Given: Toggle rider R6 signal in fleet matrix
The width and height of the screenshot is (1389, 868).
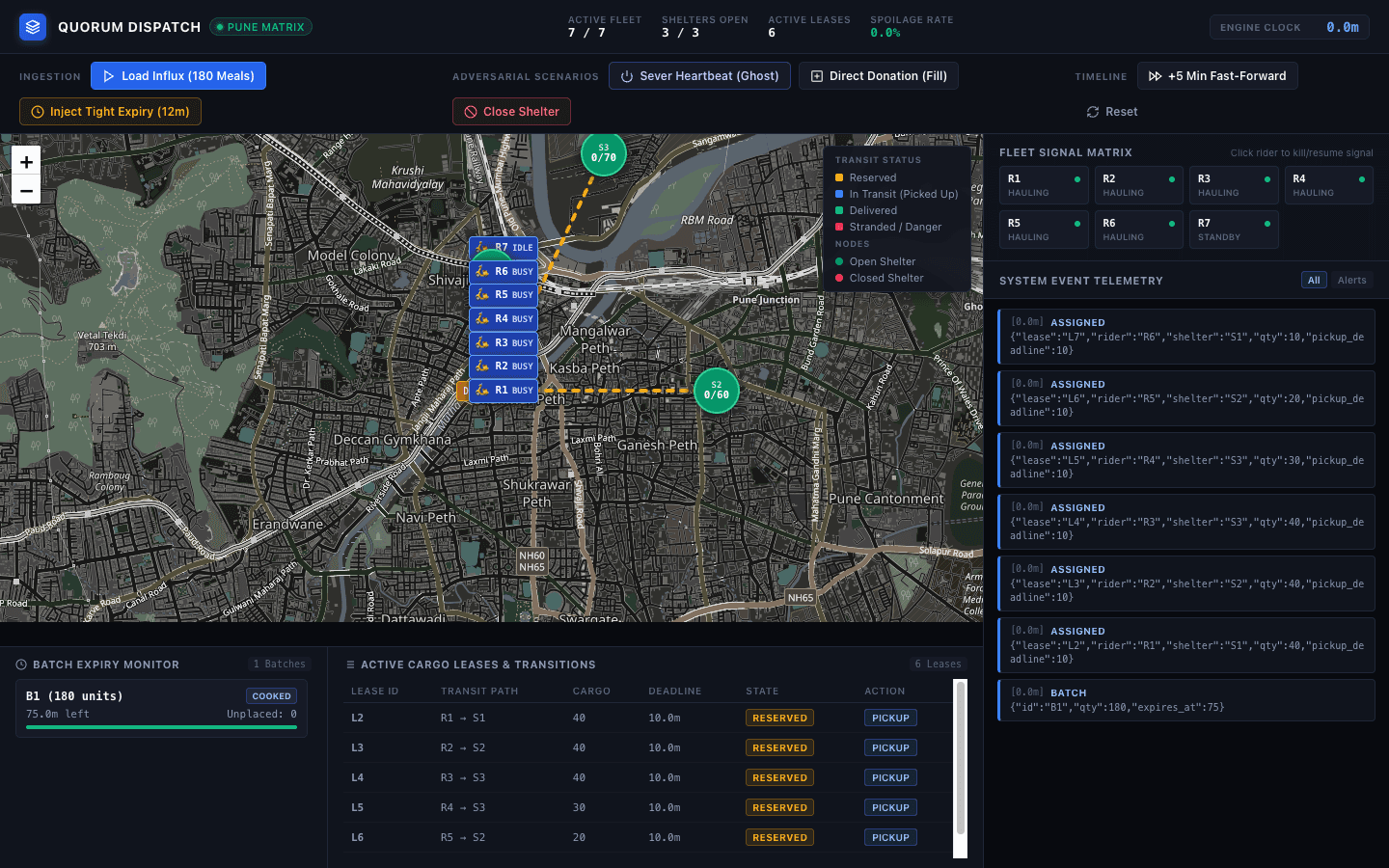Looking at the screenshot, I should click(x=1139, y=230).
